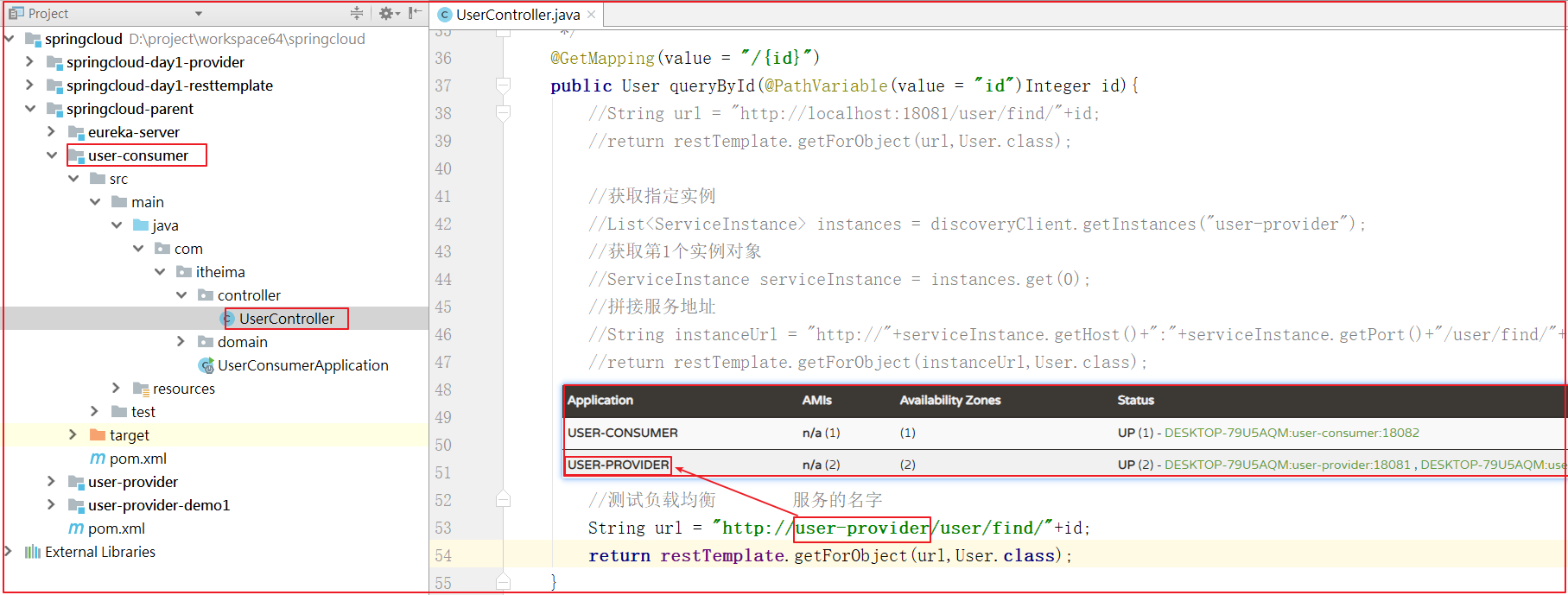Toggle fold marker at line 38 comment
Viewport: 1568px width, 595px height.
503,113
